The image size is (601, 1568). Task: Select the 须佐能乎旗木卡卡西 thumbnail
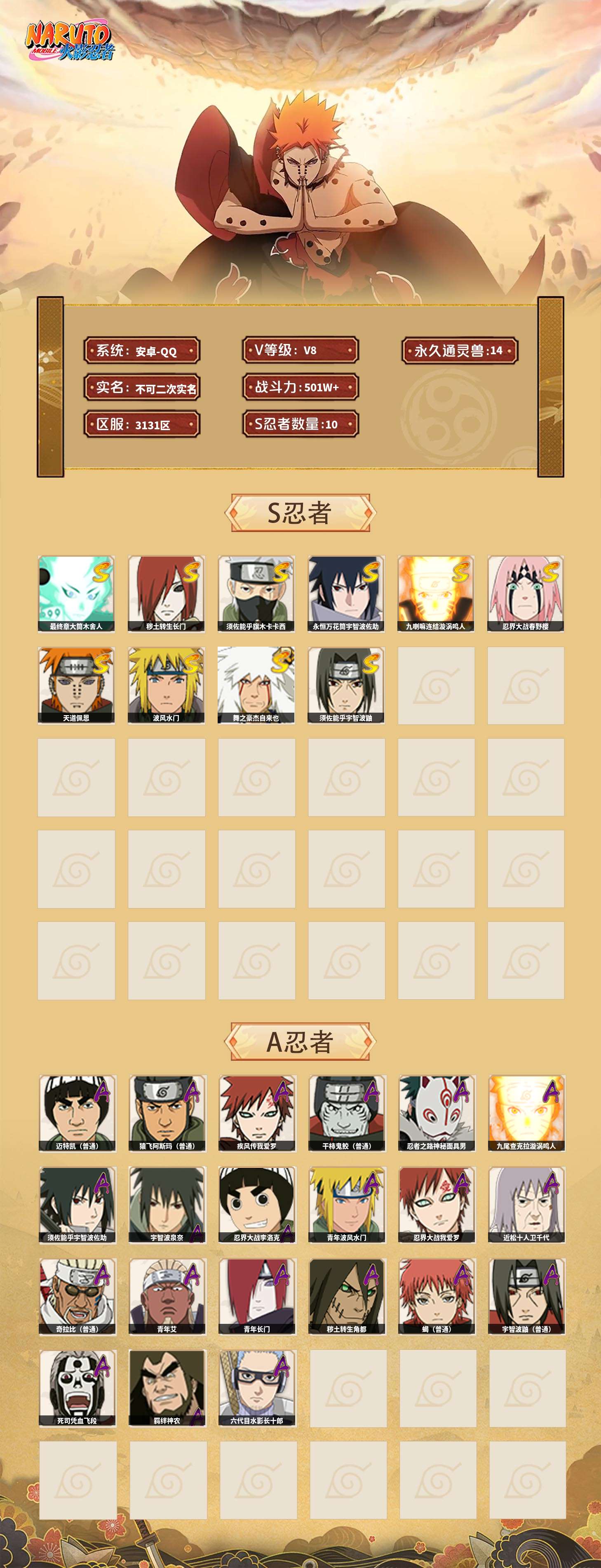[256, 593]
